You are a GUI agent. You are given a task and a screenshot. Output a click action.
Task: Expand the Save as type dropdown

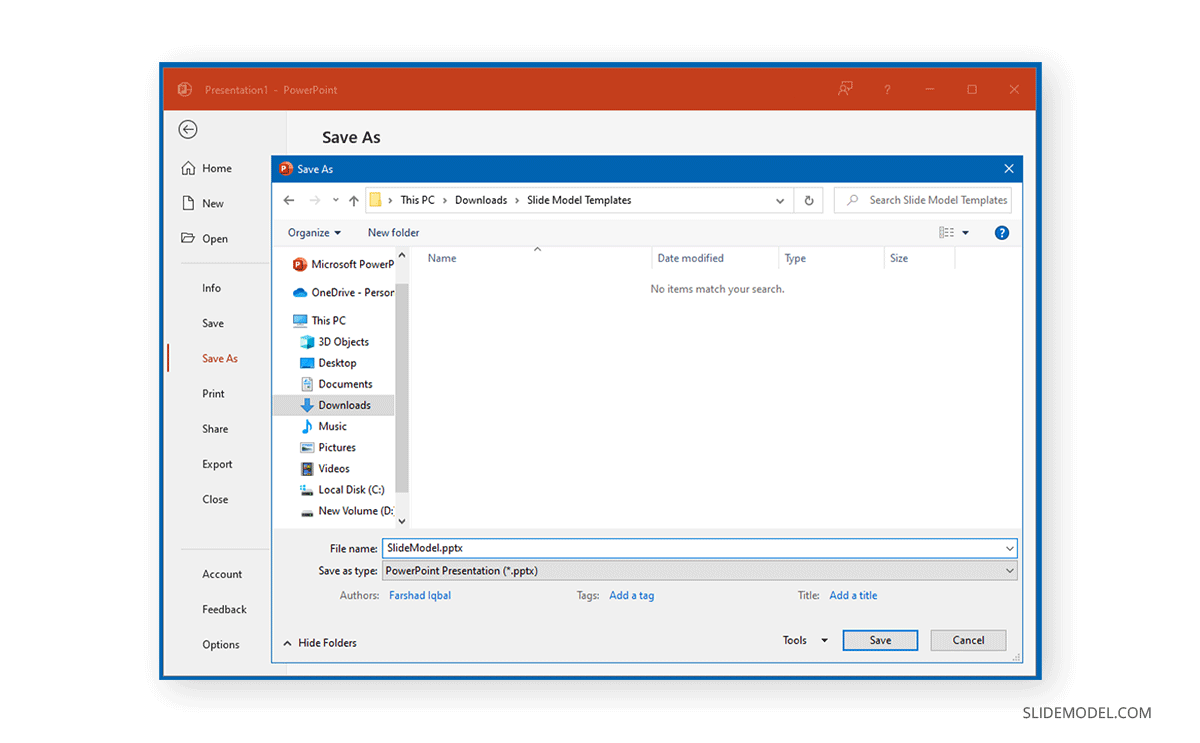pos(1008,570)
